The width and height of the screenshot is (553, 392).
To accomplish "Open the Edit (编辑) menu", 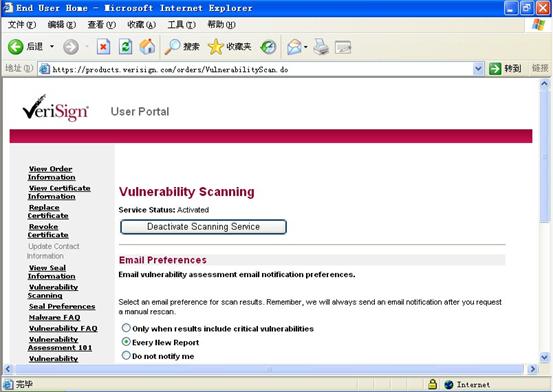I will coord(62,25).
